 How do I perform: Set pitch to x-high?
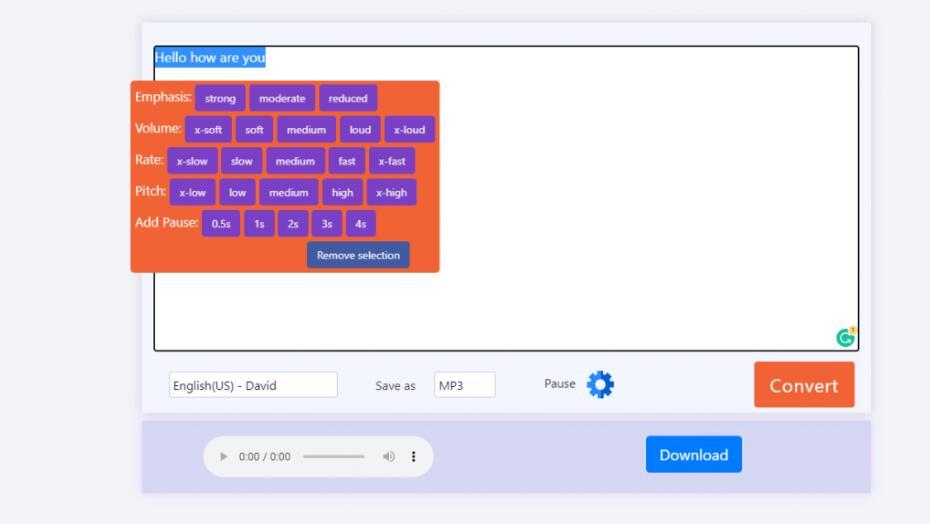click(391, 192)
